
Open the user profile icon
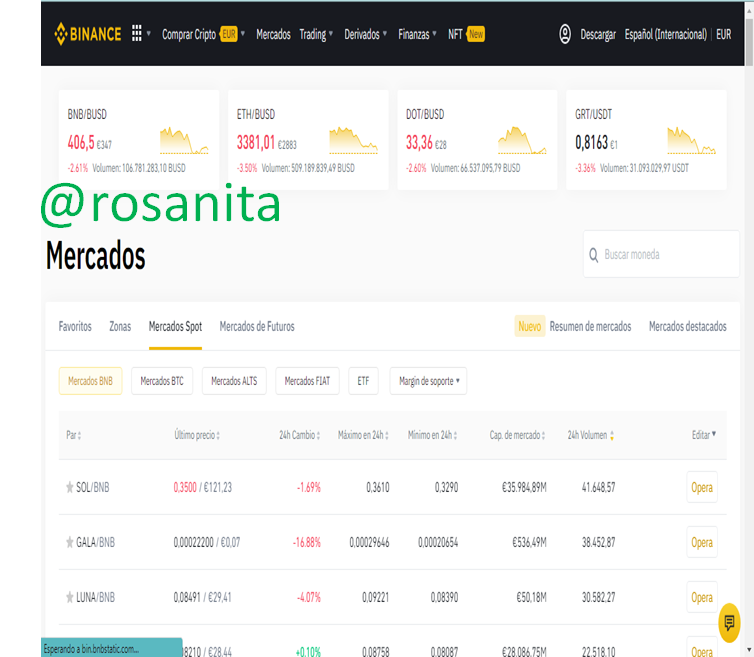click(565, 34)
